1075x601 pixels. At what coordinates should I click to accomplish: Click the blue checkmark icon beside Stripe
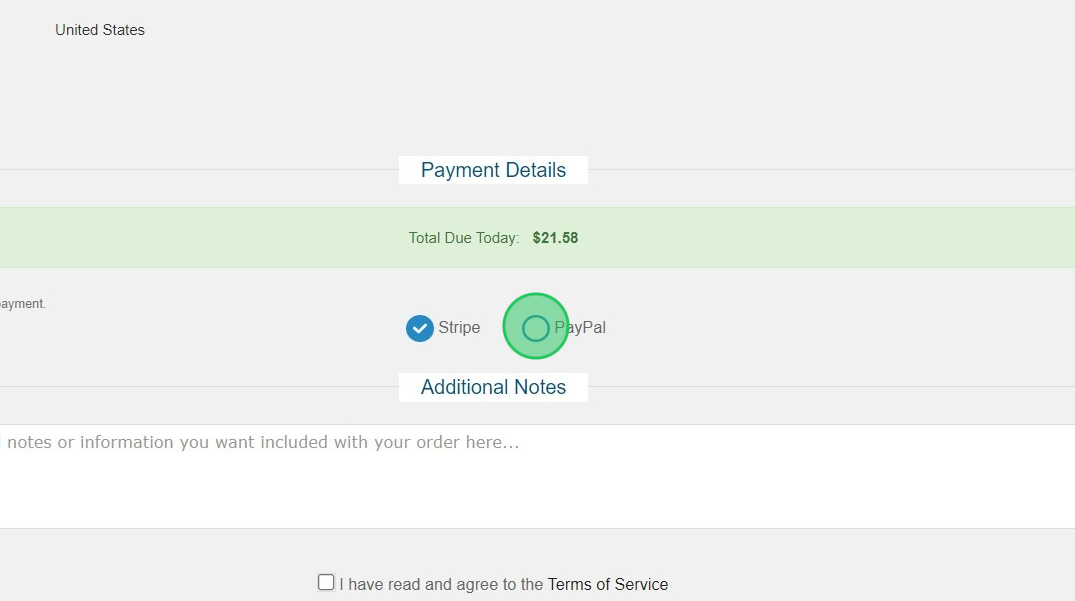pyautogui.click(x=420, y=328)
